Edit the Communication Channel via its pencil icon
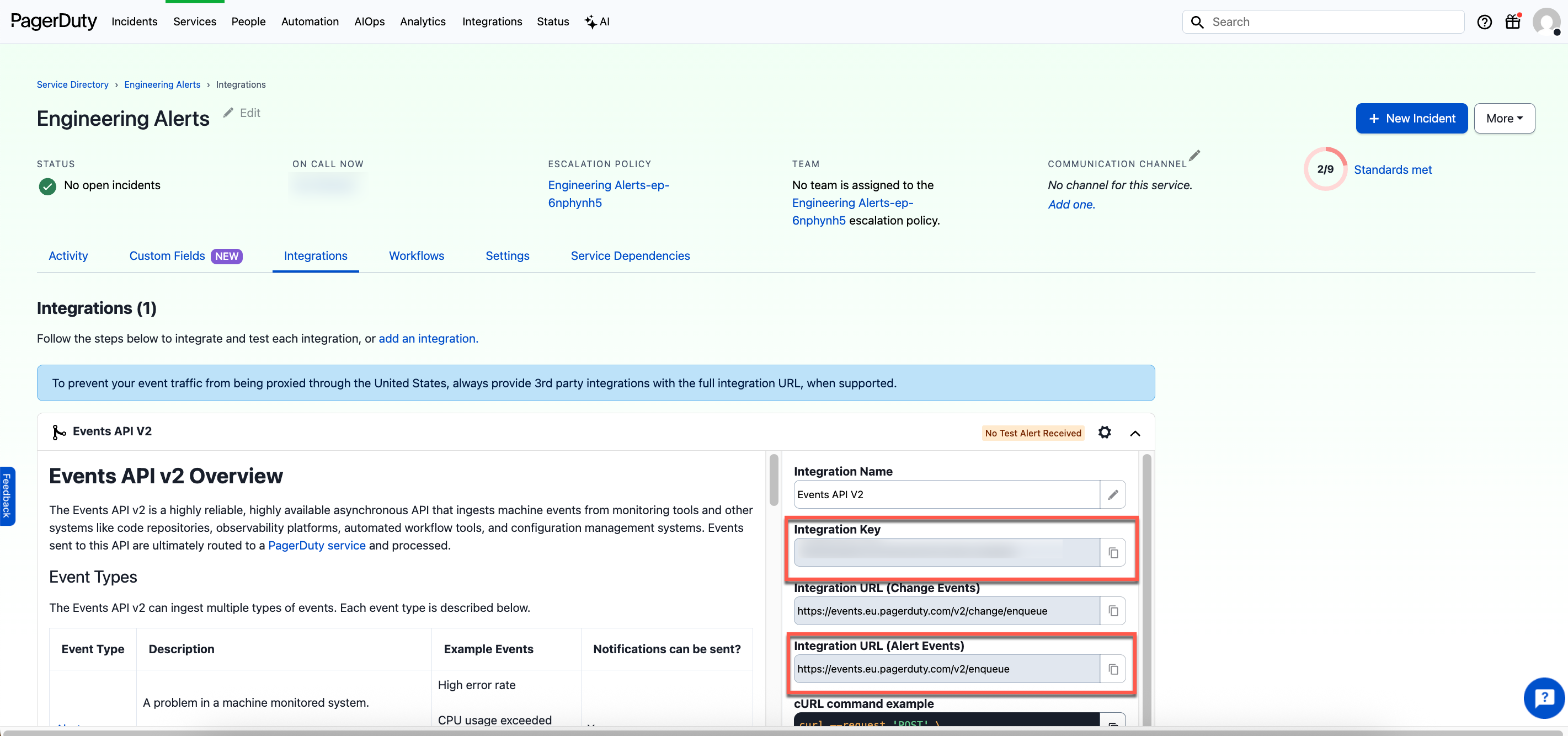This screenshot has height=736, width=1568. [1196, 155]
